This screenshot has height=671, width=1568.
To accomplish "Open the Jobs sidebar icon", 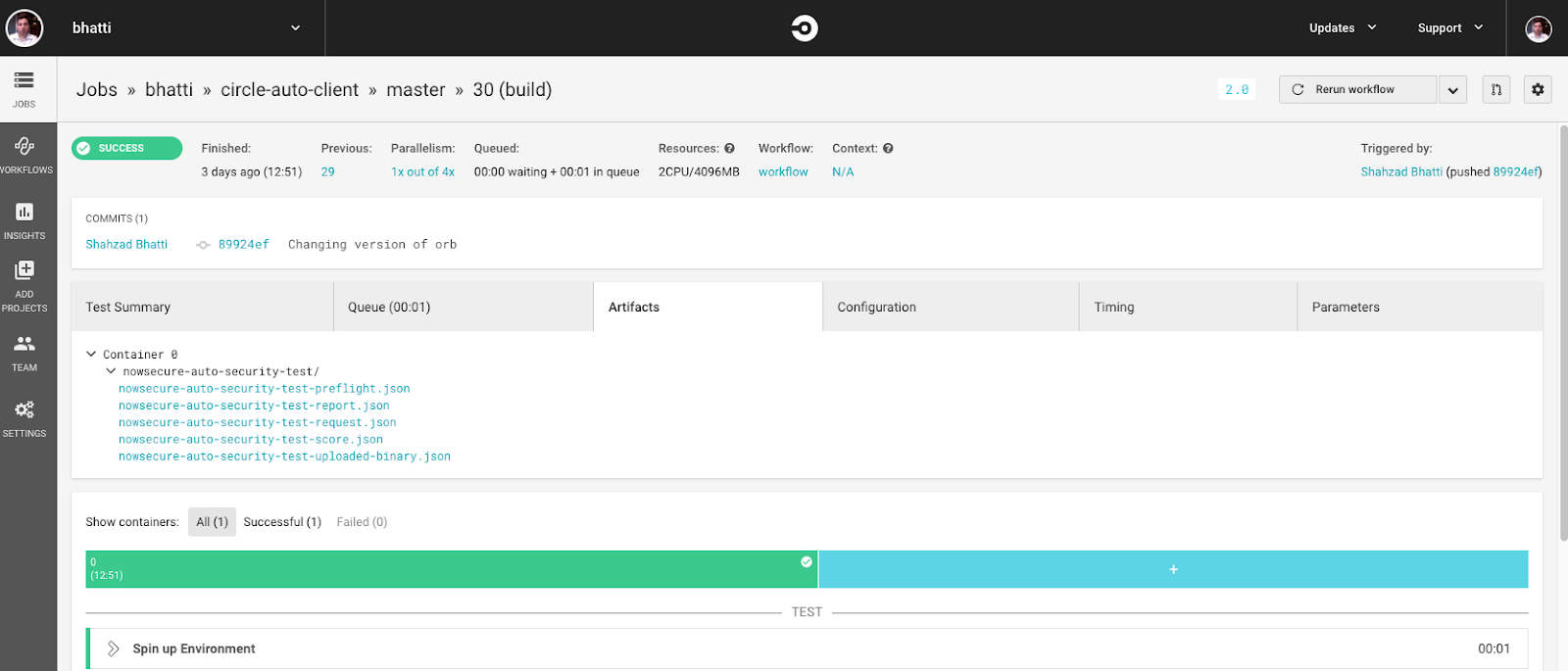I will (x=24, y=82).
